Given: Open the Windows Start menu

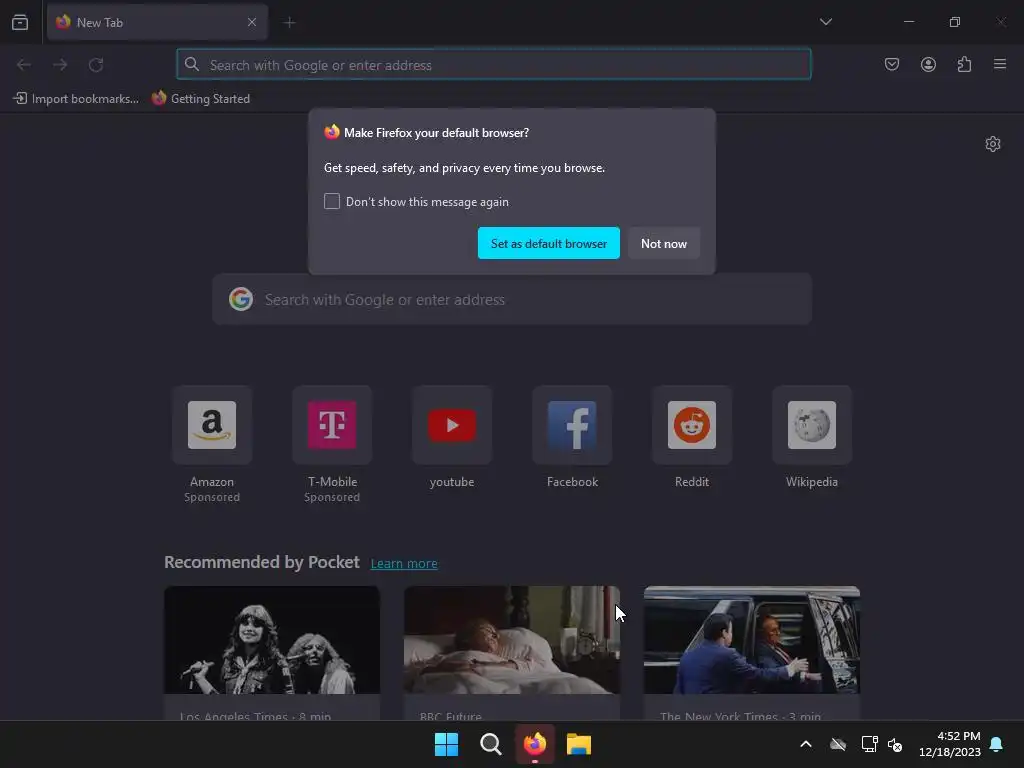Looking at the screenshot, I should 447,744.
